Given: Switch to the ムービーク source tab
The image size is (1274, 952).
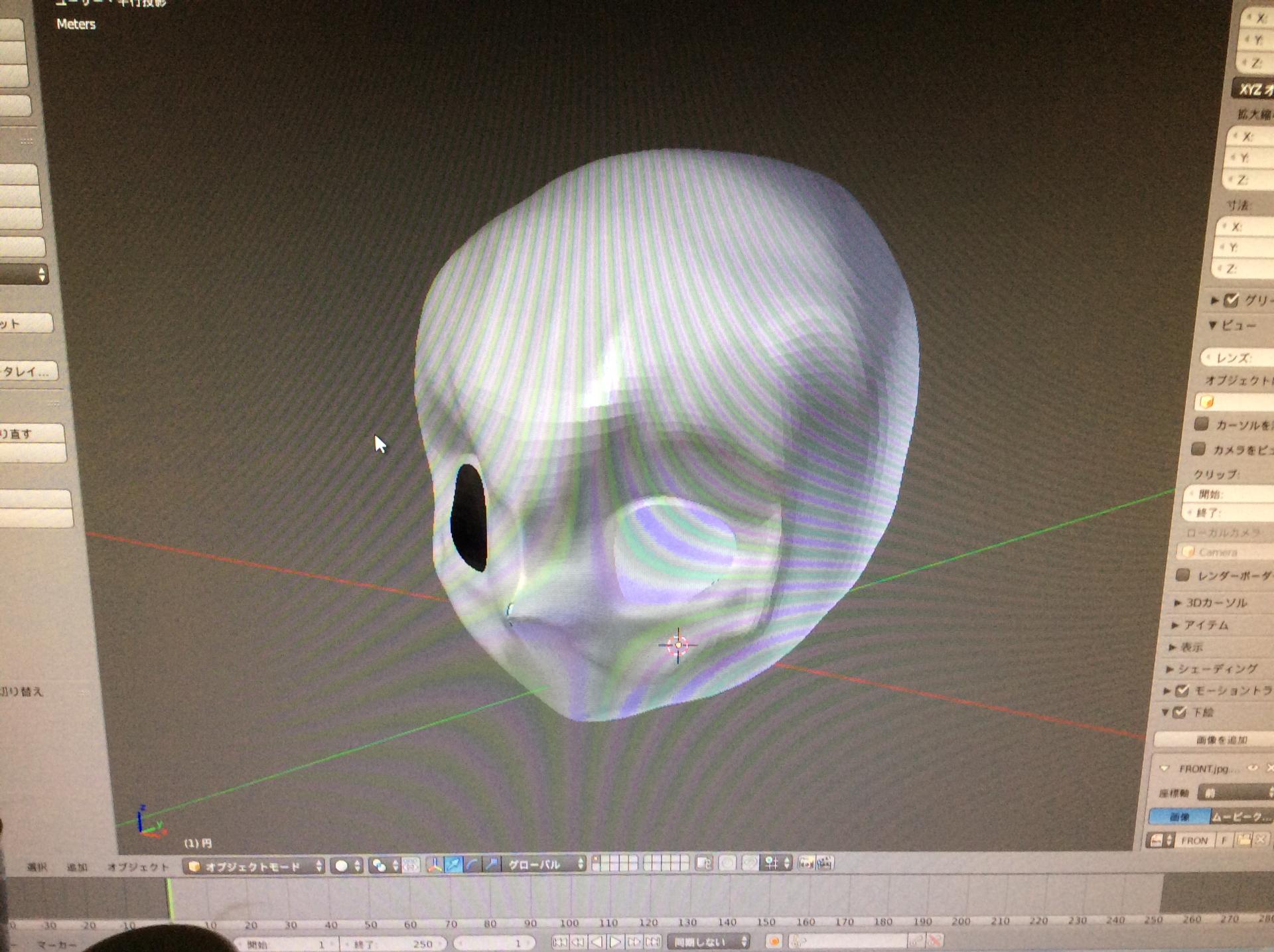Looking at the screenshot, I should (x=1242, y=817).
